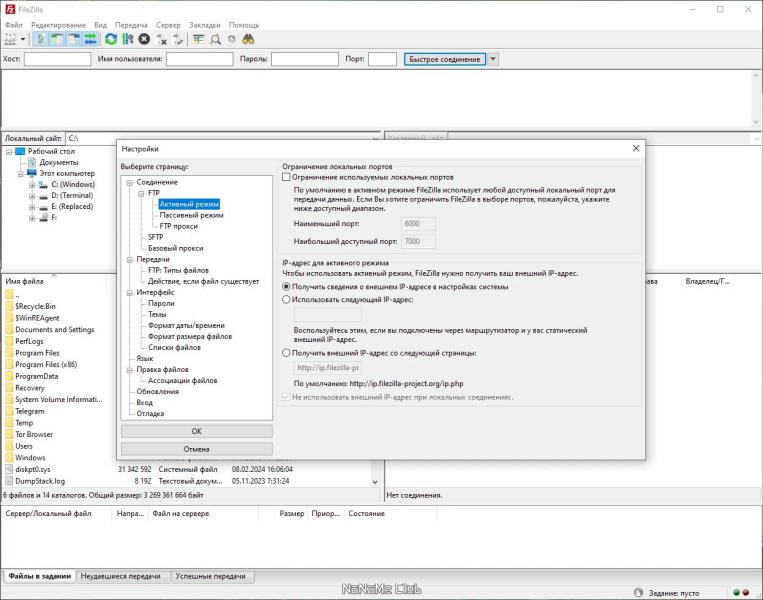Switch to Успешные передачи tab

pos(210,576)
